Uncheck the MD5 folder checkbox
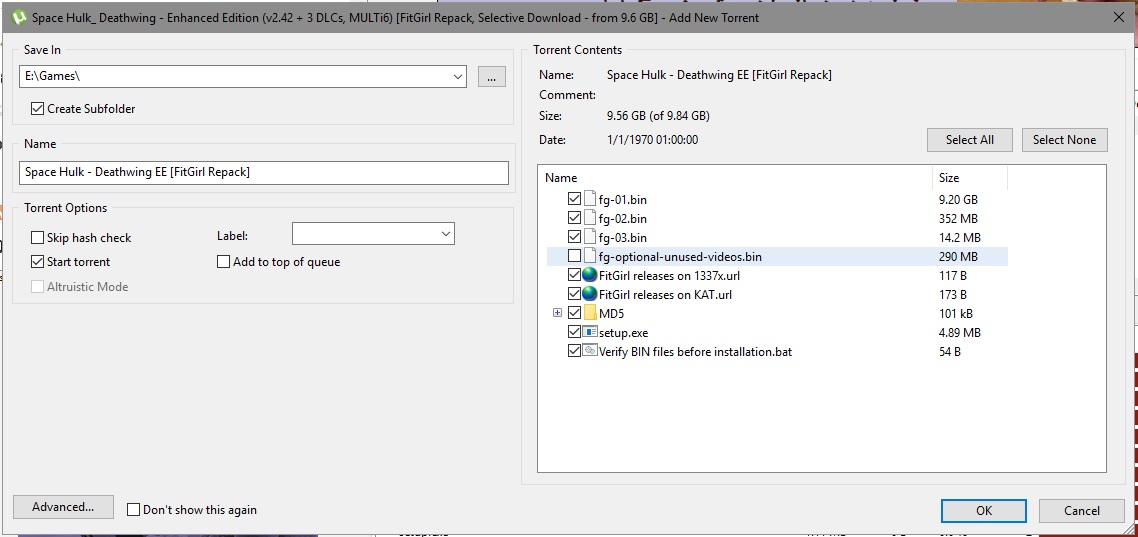The image size is (1138, 537). 574,313
